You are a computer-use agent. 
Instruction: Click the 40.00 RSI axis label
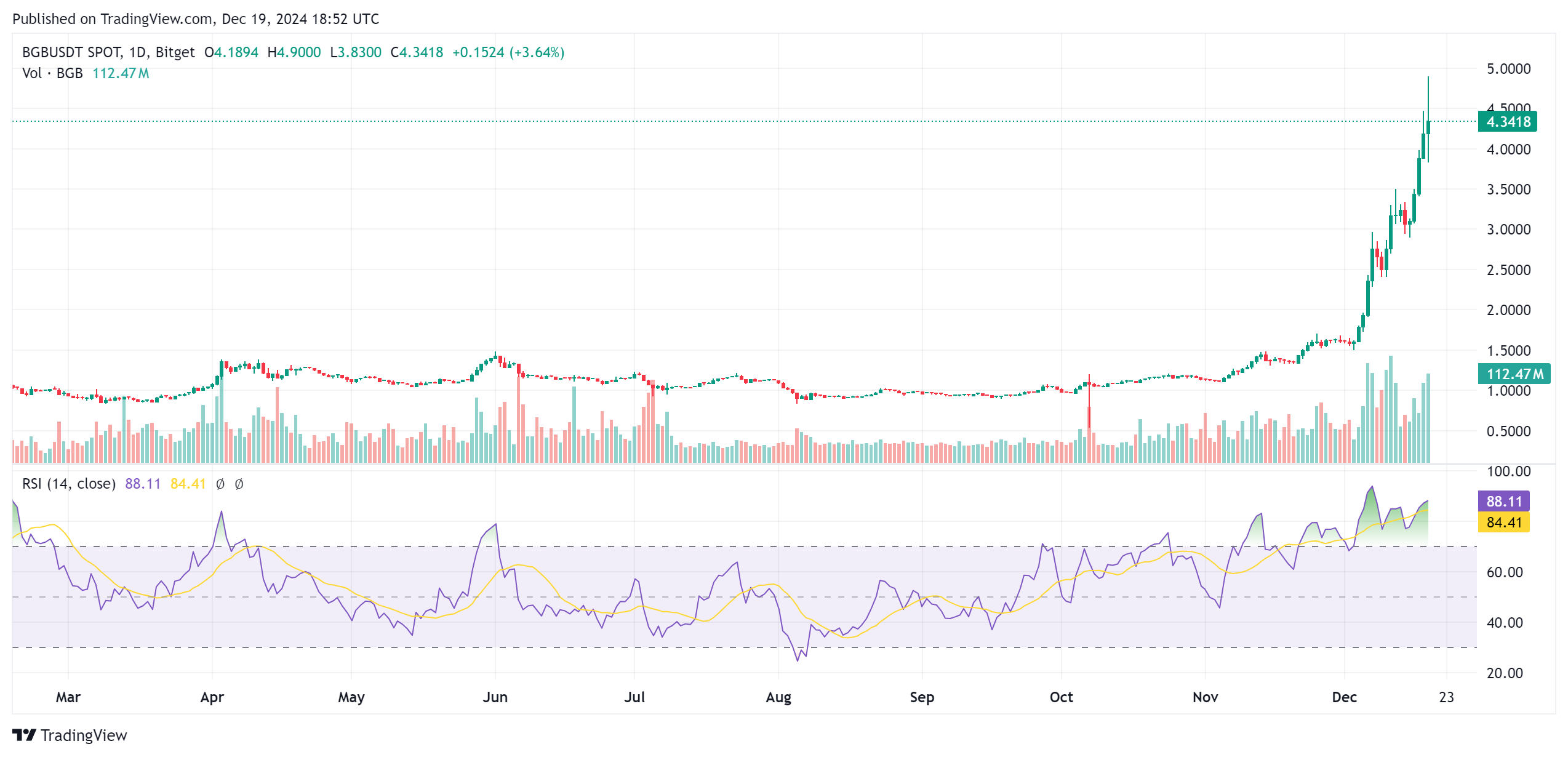click(x=1505, y=623)
